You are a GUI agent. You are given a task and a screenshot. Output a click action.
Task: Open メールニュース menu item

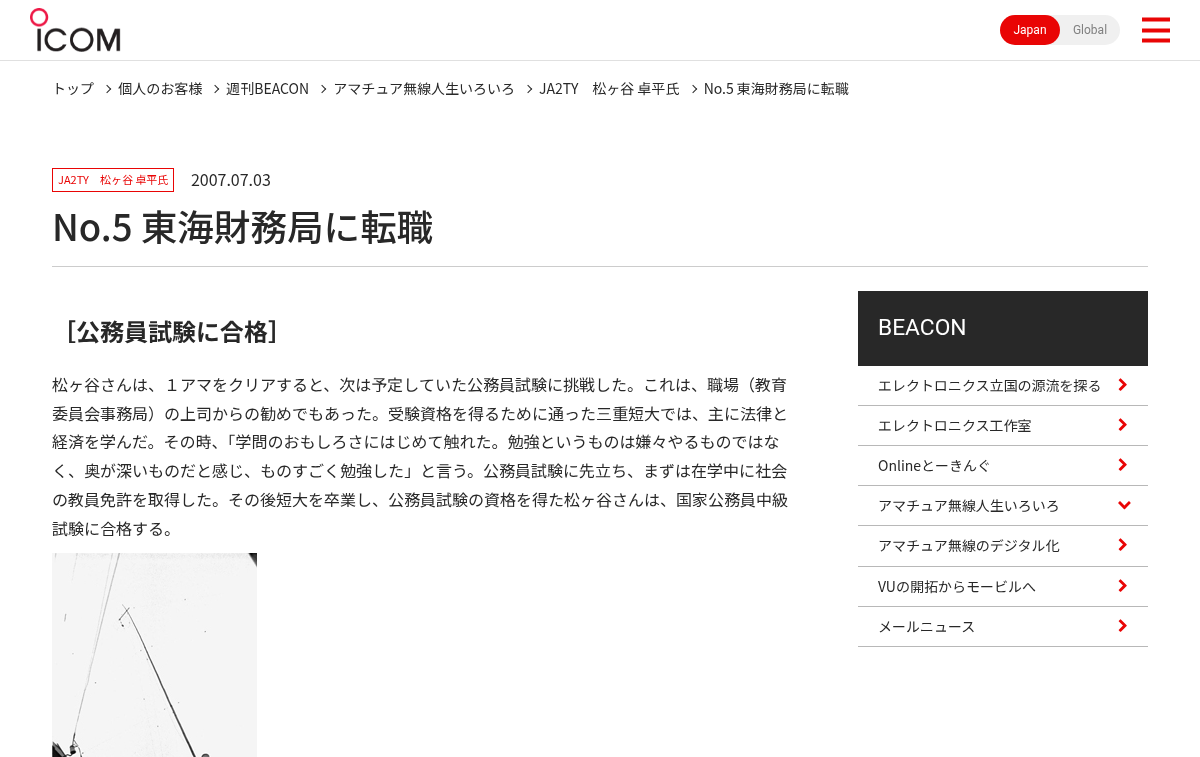click(1003, 627)
